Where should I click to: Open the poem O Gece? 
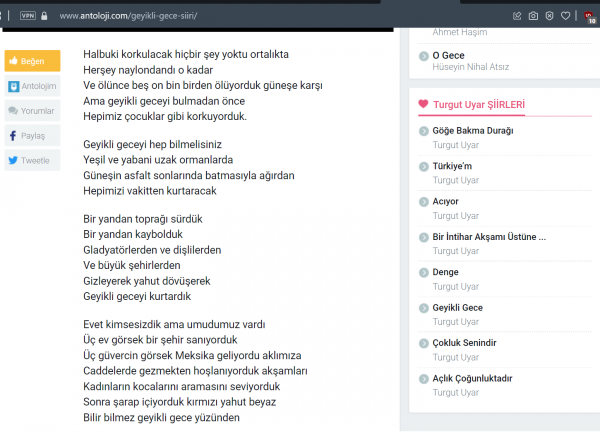coord(448,55)
